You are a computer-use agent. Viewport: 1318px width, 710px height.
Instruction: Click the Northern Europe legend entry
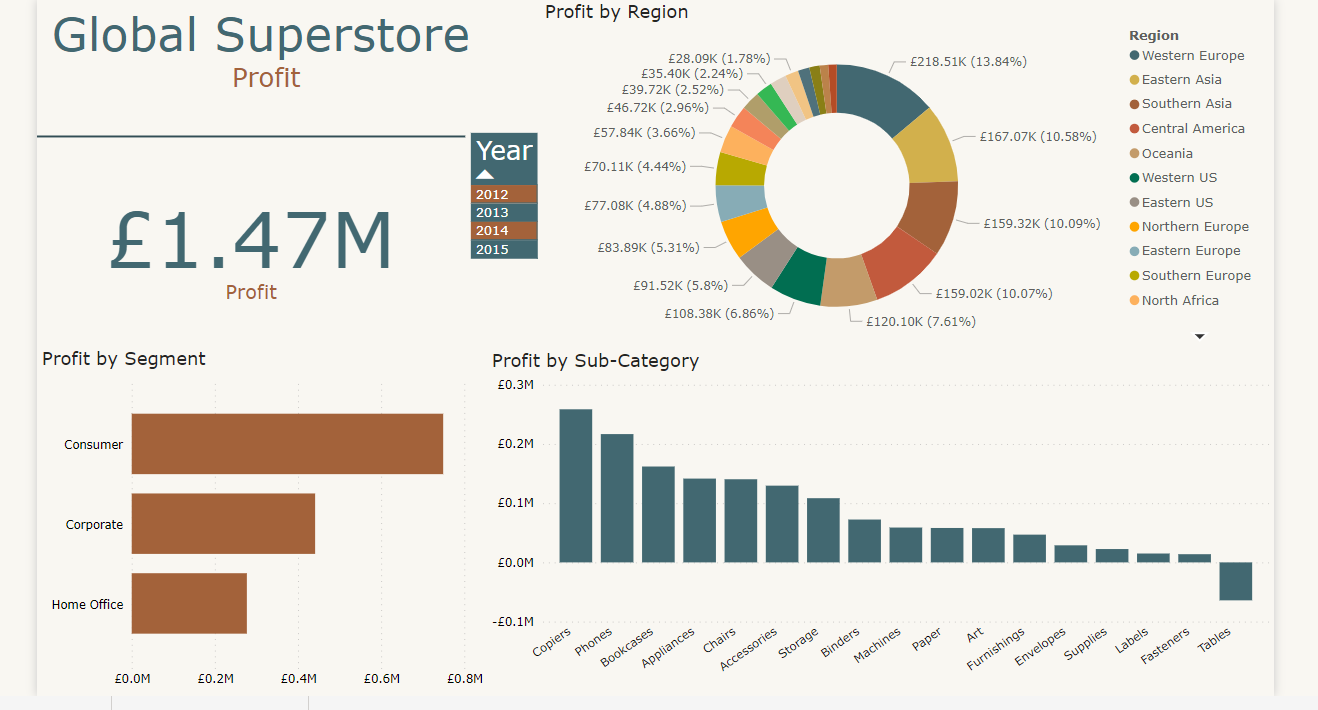pyautogui.click(x=1189, y=227)
